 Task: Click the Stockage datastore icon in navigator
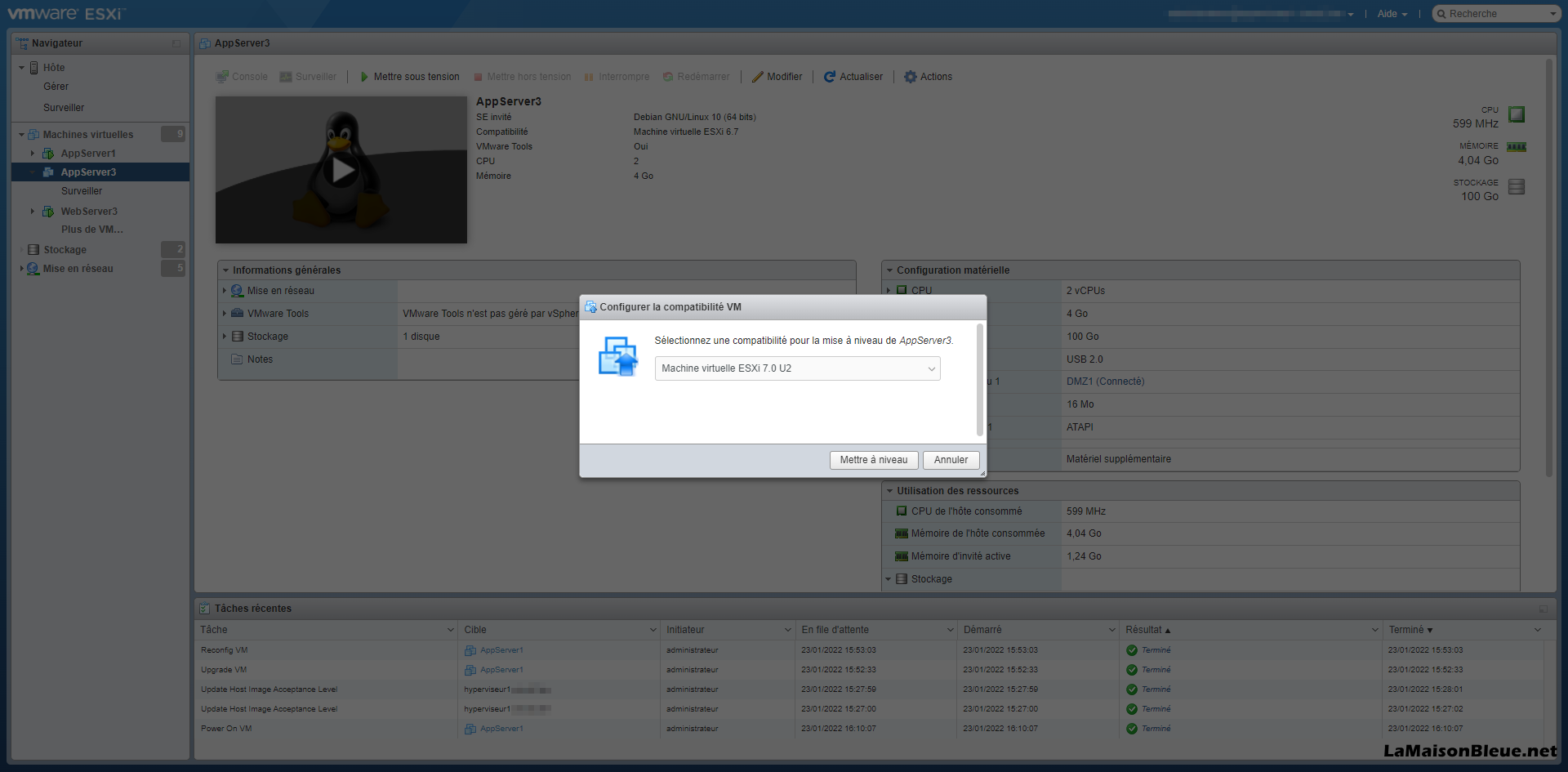pyautogui.click(x=33, y=250)
